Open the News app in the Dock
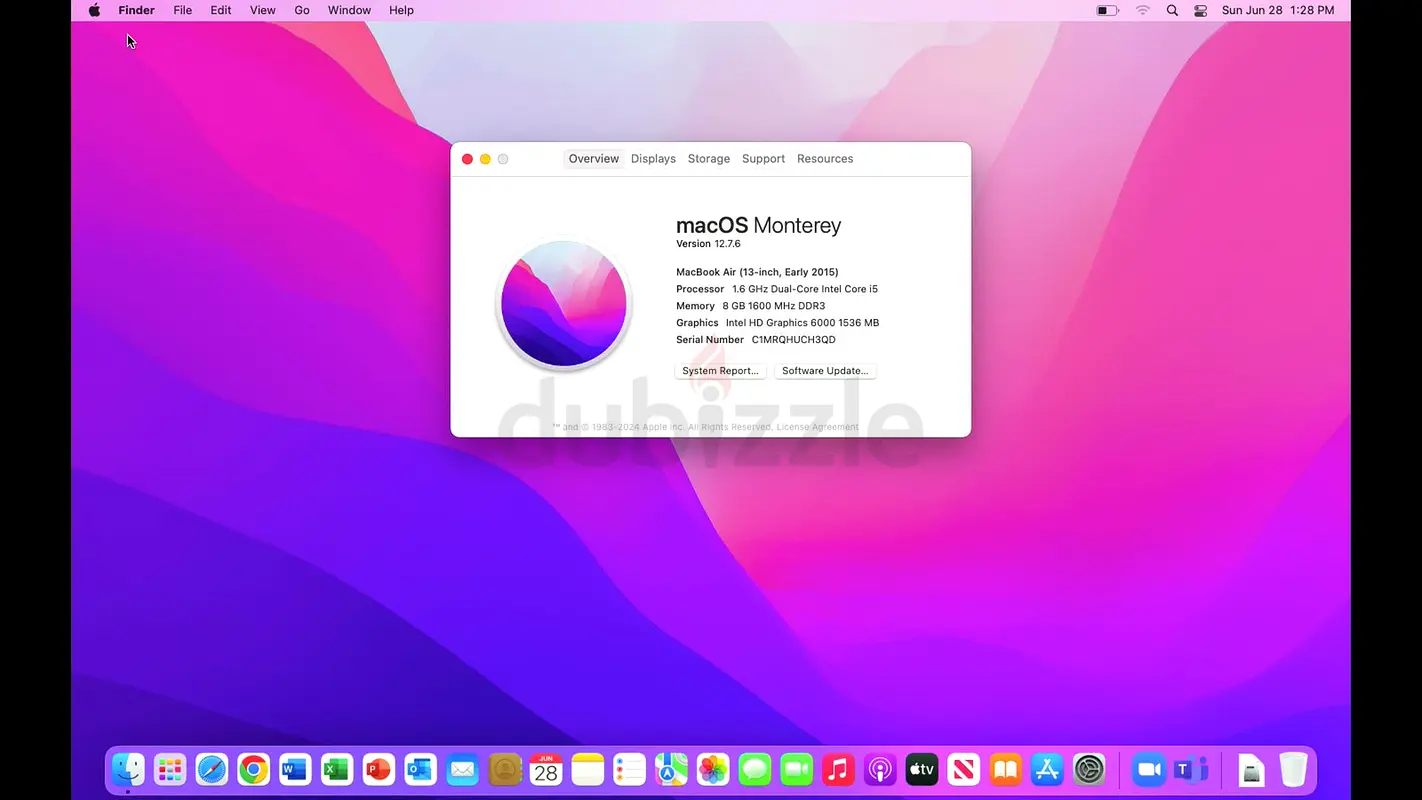Image resolution: width=1422 pixels, height=800 pixels. pyautogui.click(x=963, y=769)
